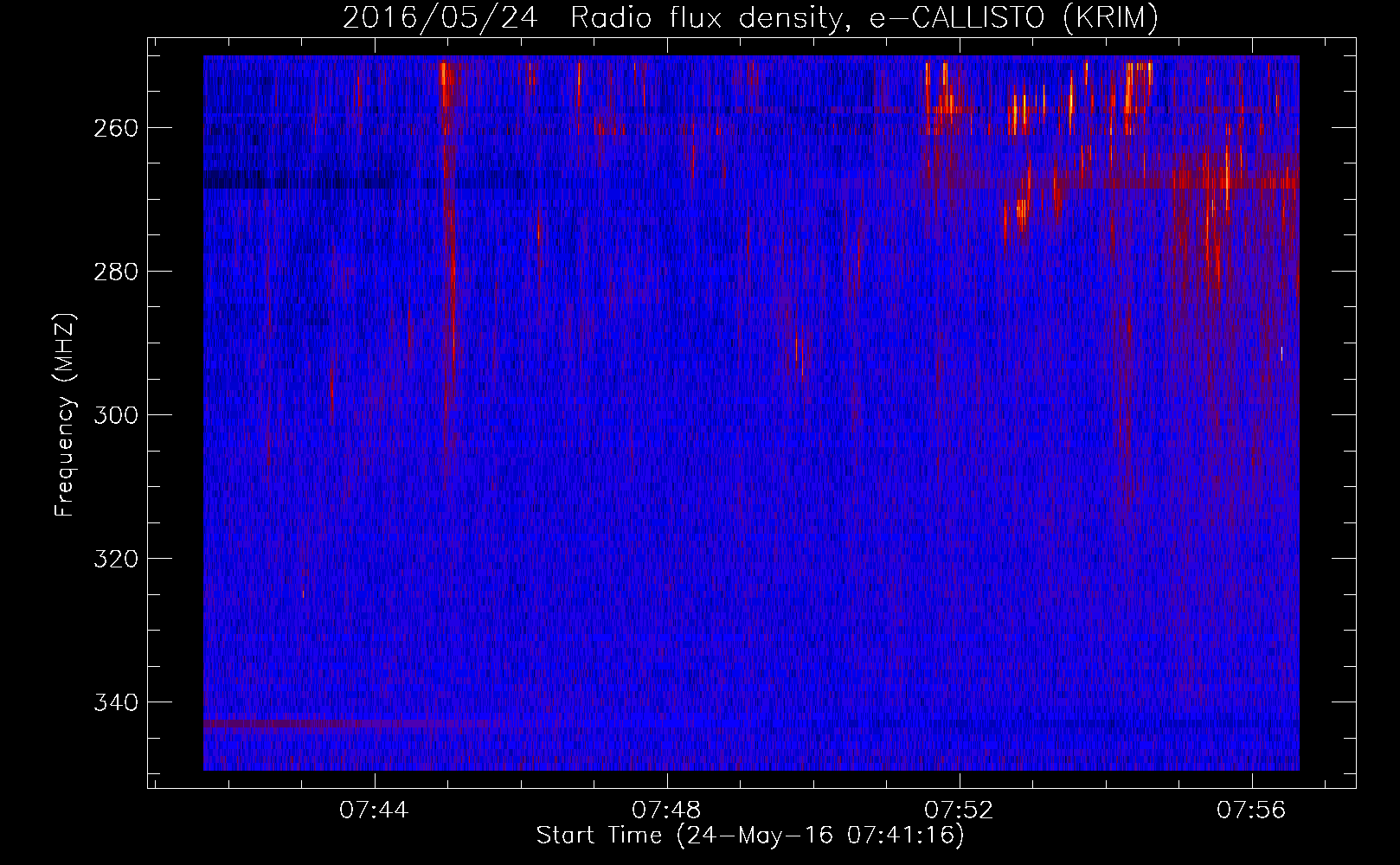Click the plot title "Radio flux density, e-CALLISTO (KRIM)"
The width and height of the screenshot is (1400, 865).
[864, 17]
